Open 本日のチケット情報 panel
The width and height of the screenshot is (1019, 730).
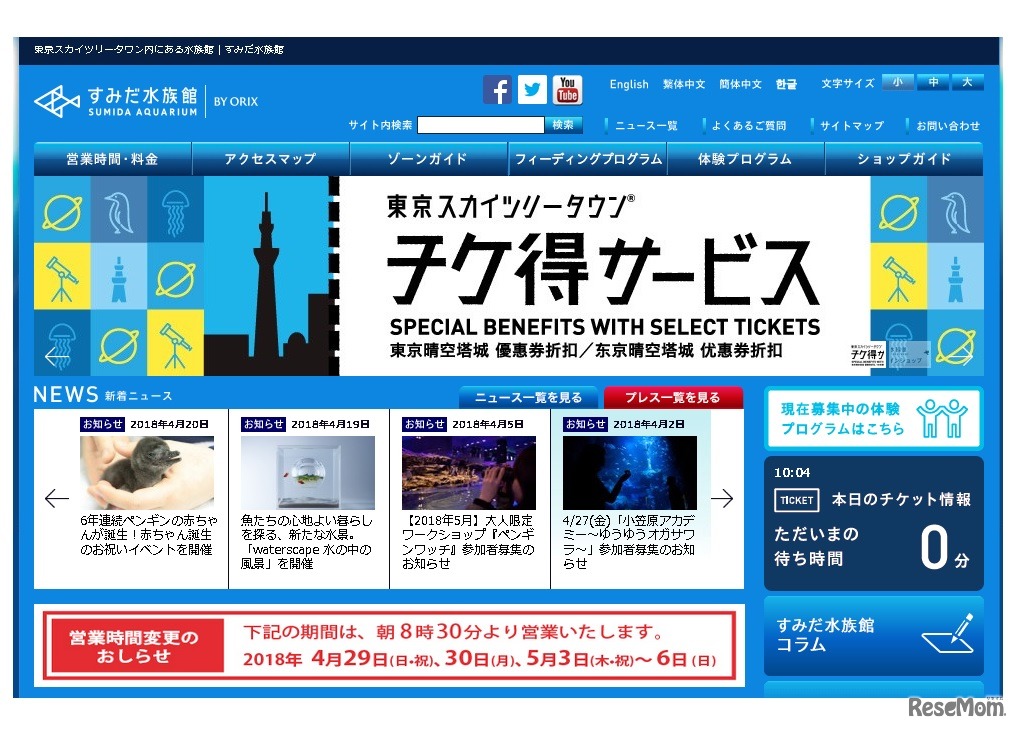coord(873,523)
